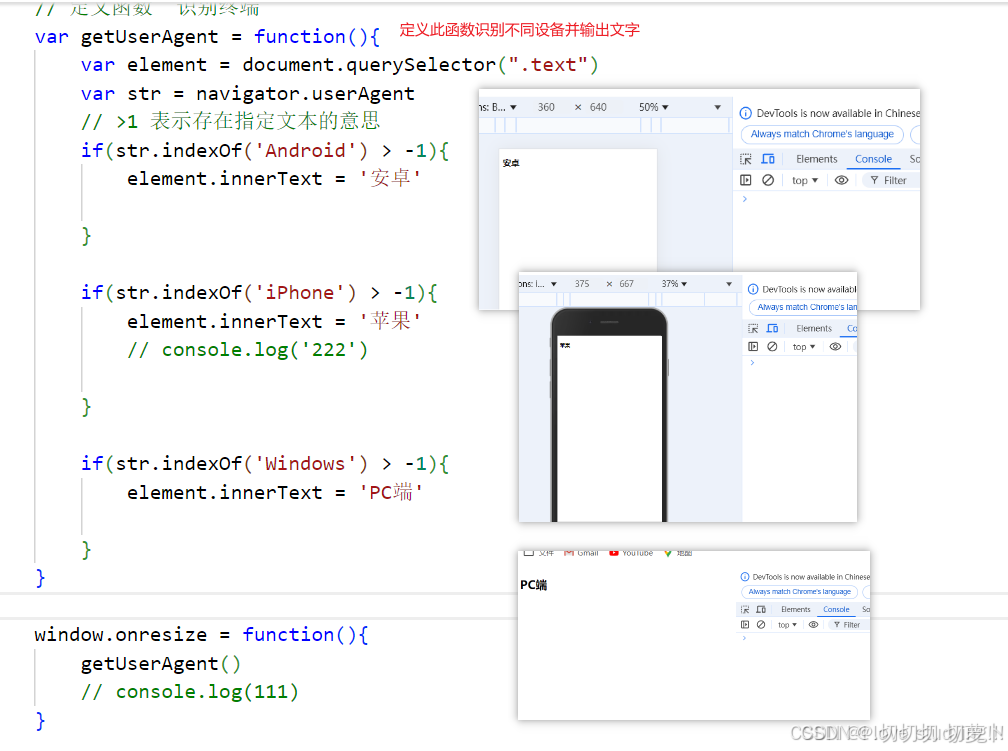
Task: Click comment // console.log(111)
Action: pyautogui.click(x=190, y=692)
